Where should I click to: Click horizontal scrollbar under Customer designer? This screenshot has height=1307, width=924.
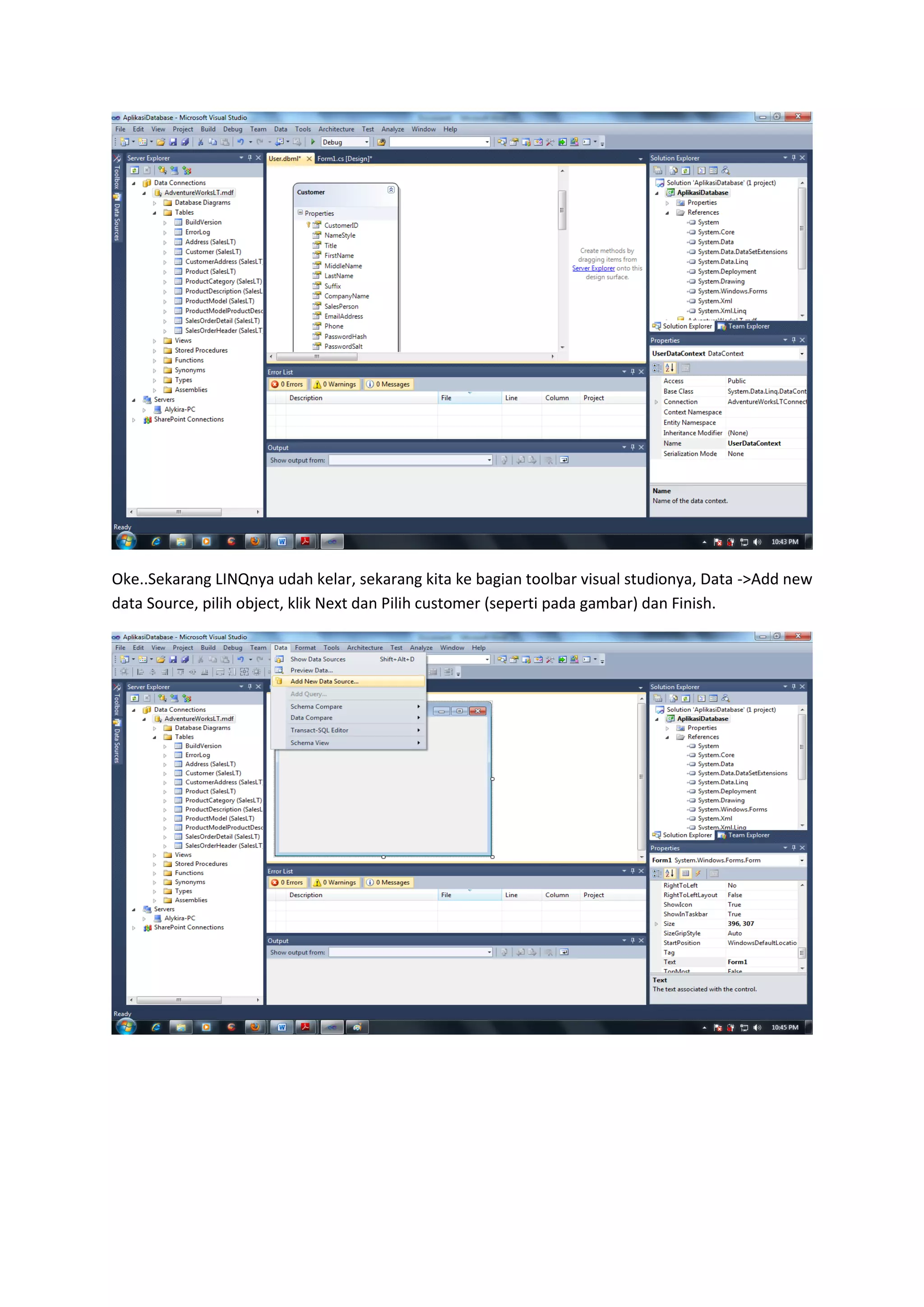coord(318,357)
